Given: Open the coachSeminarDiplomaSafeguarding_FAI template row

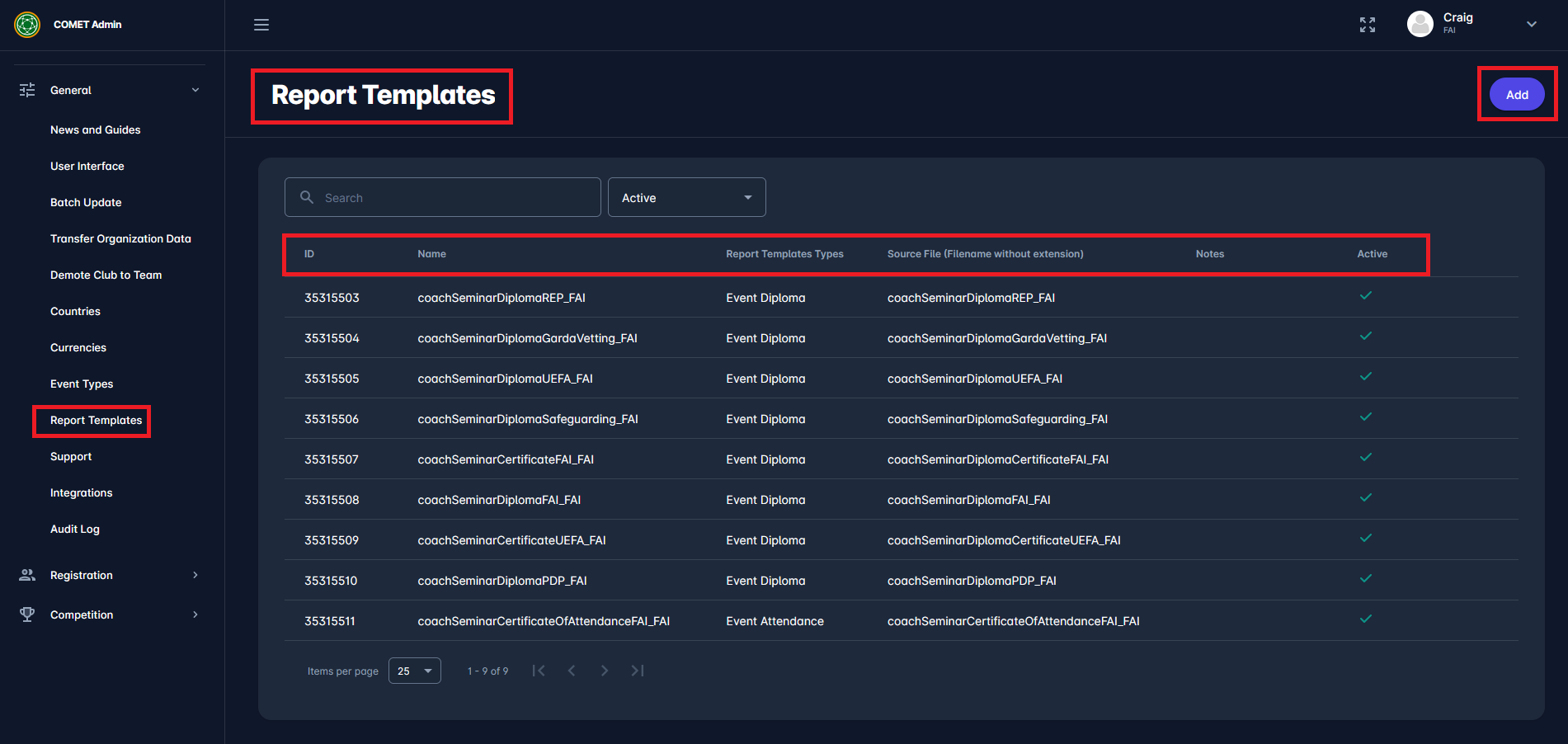Looking at the screenshot, I should (x=528, y=419).
